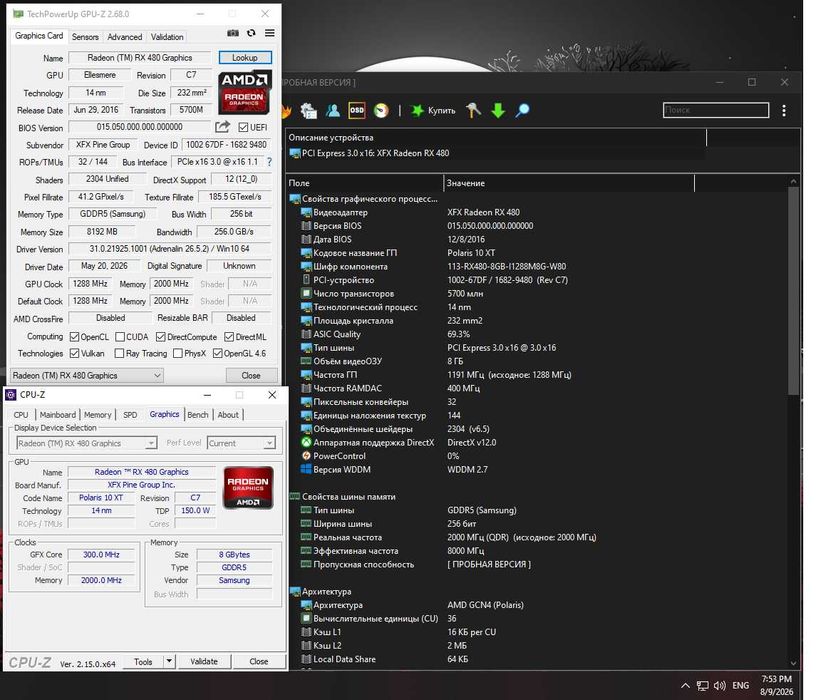Click the icon beside ASIC Quality row
This screenshot has height=700, width=821.
click(306, 334)
